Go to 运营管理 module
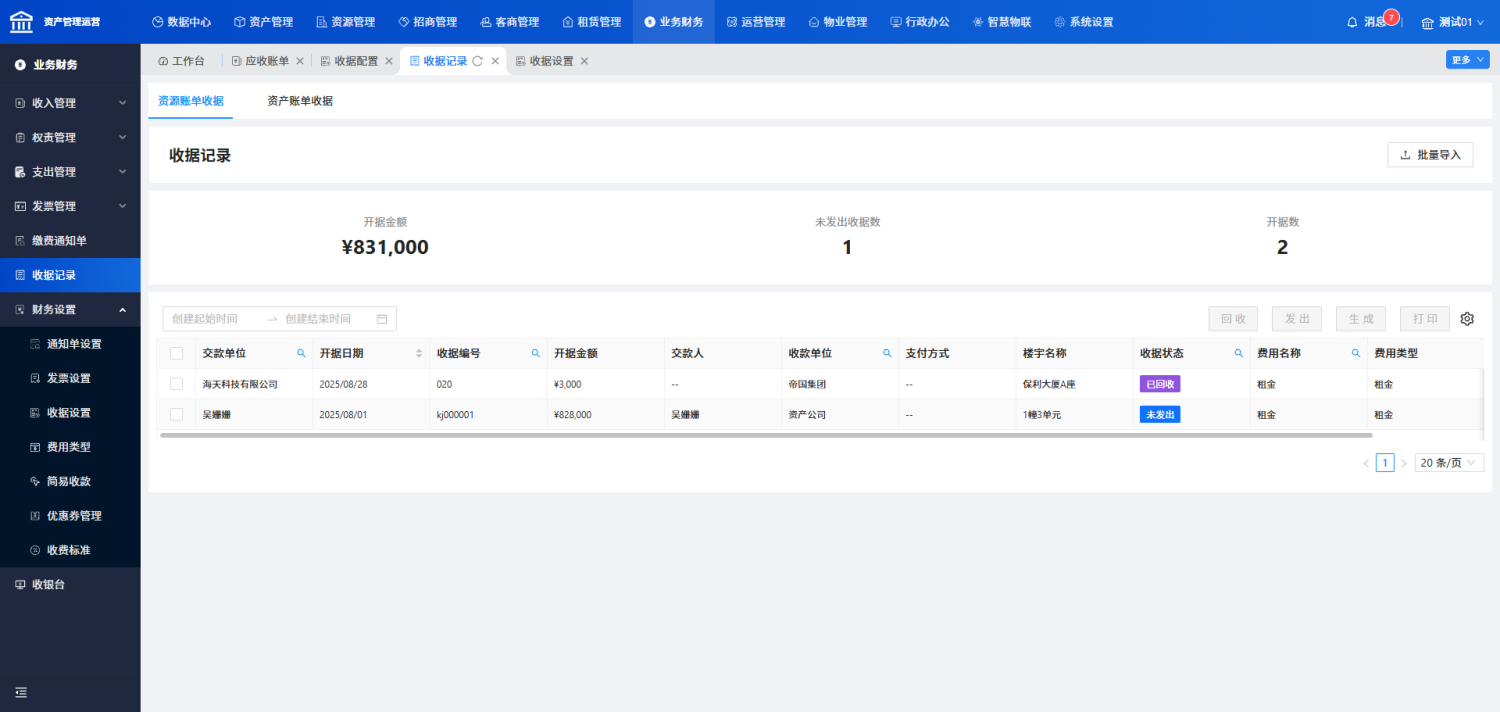 (x=755, y=22)
